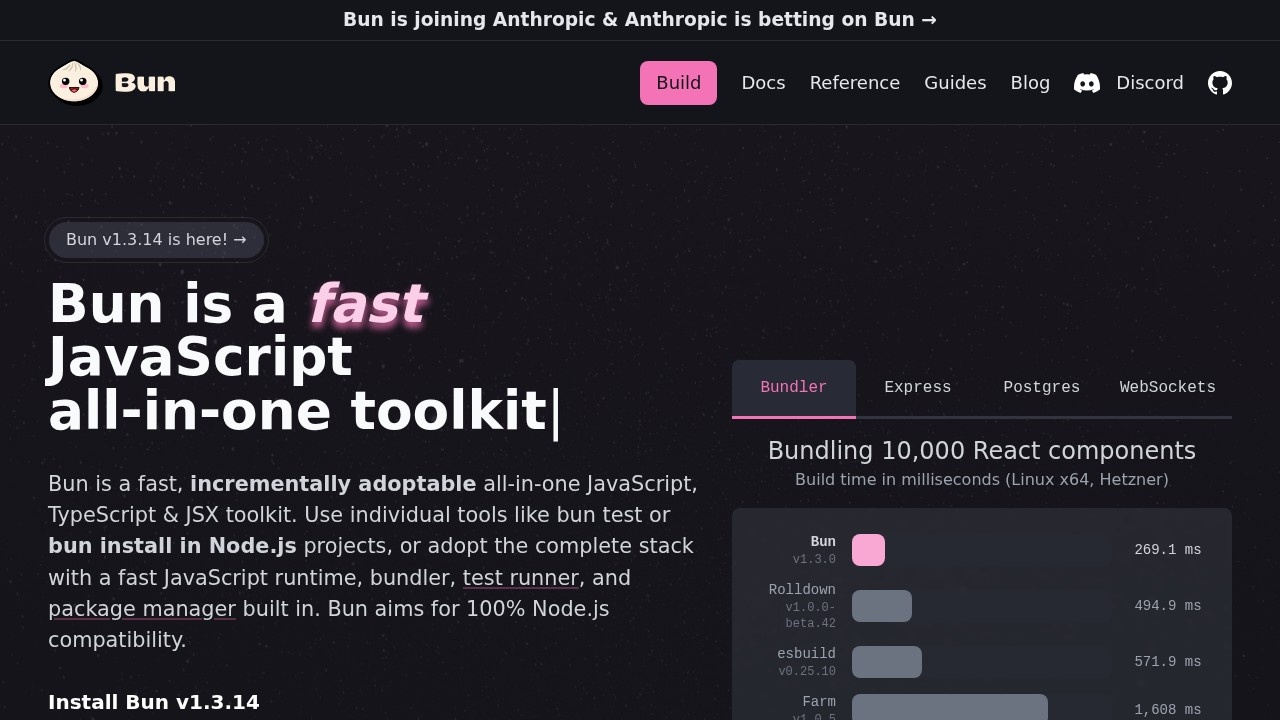The height and width of the screenshot is (720, 1280).
Task: Open the Discord text link
Action: click(1150, 83)
